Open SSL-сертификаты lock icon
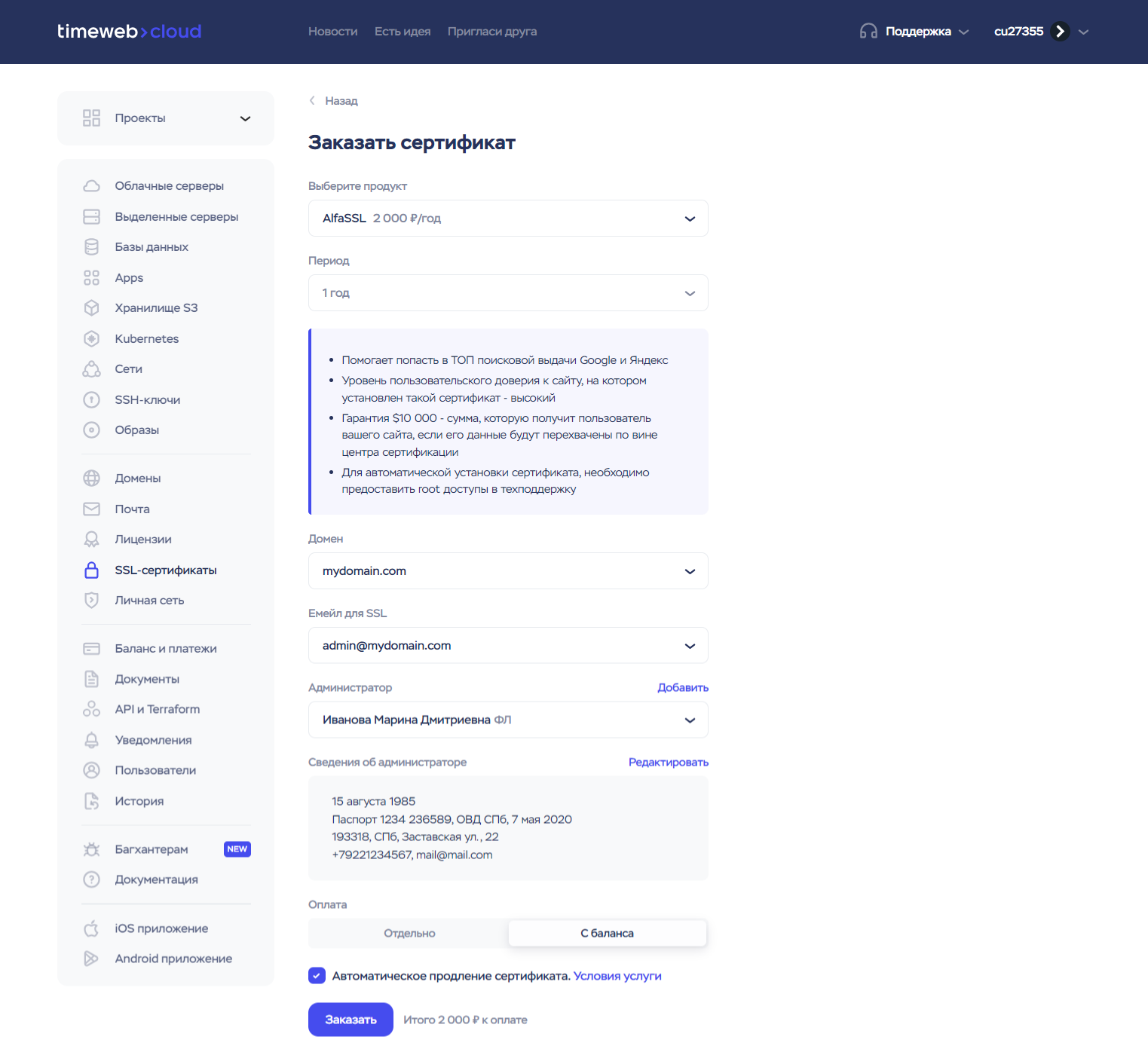This screenshot has height=1058, width=1148. [x=91, y=570]
